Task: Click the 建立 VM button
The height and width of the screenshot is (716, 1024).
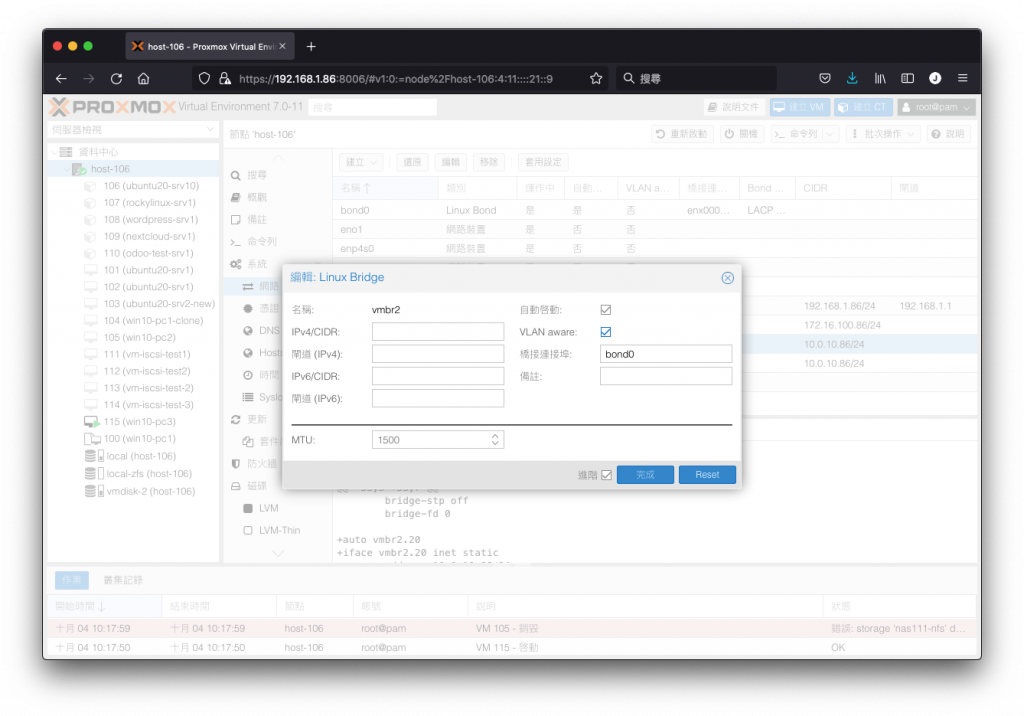Action: click(x=799, y=107)
